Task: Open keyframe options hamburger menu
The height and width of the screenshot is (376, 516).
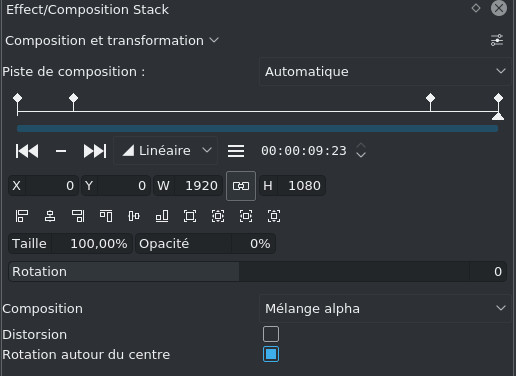Action: coord(236,151)
